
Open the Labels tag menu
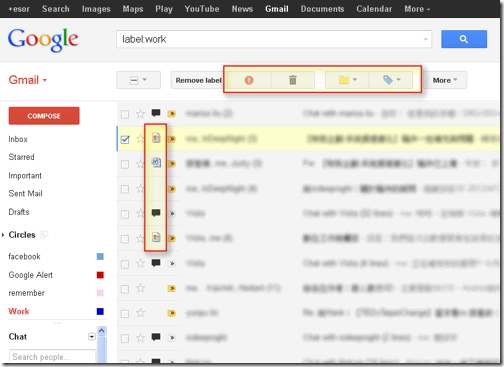point(391,80)
